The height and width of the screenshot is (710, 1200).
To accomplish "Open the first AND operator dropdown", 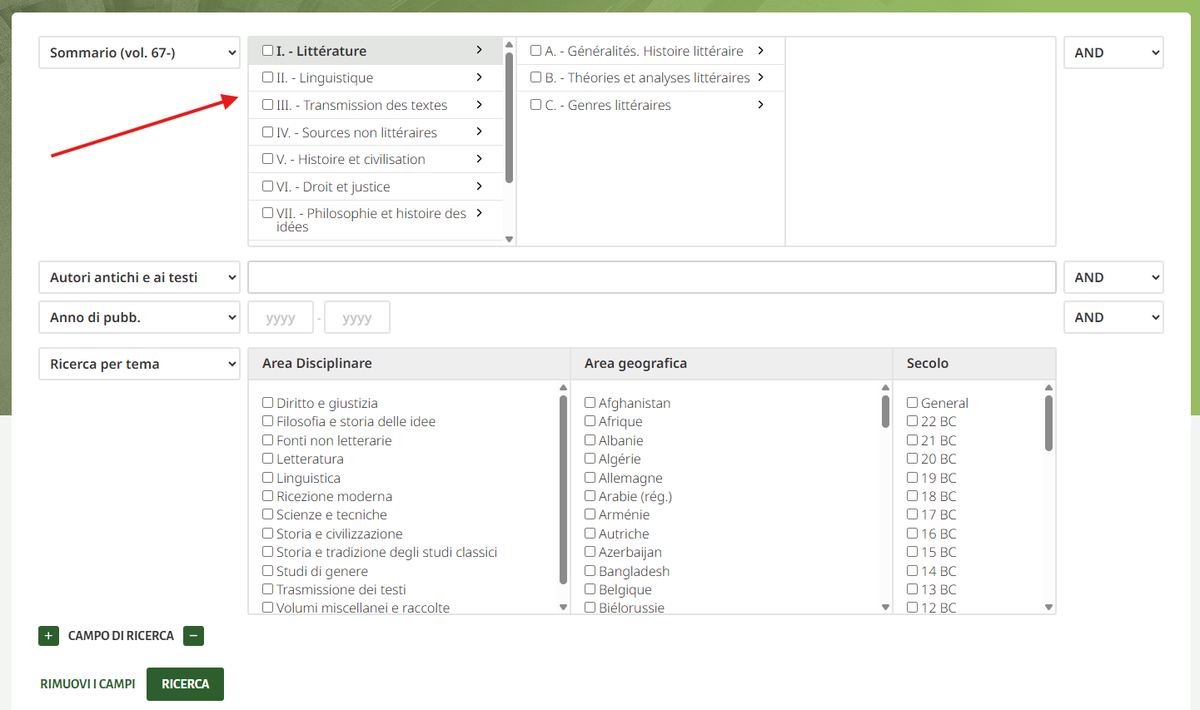I will [1113, 53].
